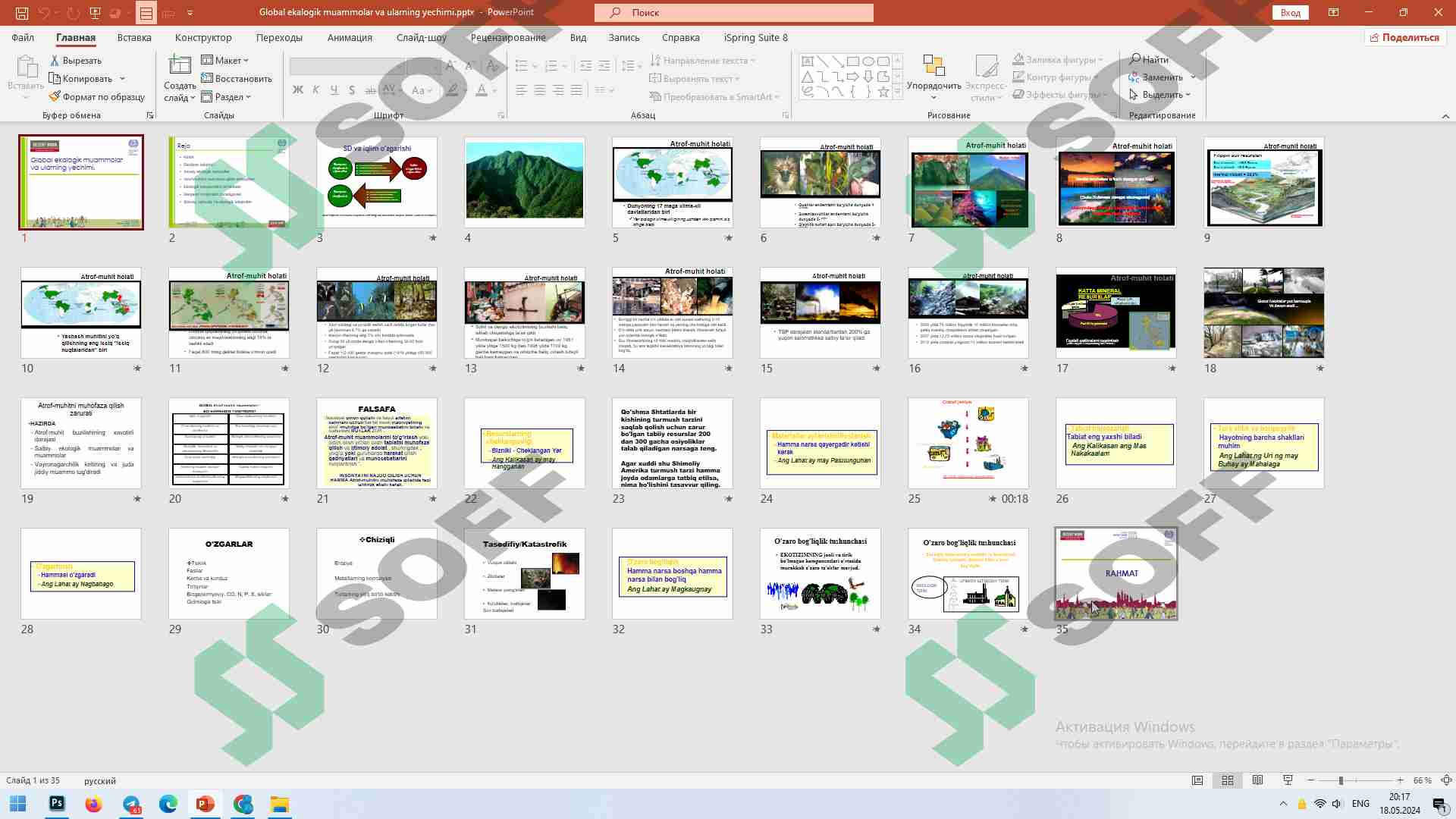1456x819 pixels.
Task: Open the Layout (Макет) dropdown
Action: point(225,61)
